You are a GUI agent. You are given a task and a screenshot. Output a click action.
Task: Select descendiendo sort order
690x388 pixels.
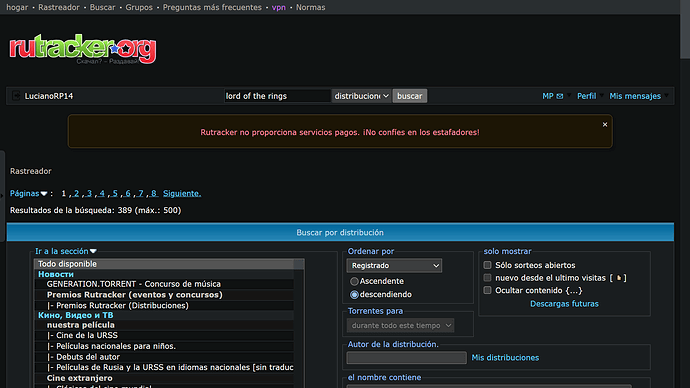354,294
